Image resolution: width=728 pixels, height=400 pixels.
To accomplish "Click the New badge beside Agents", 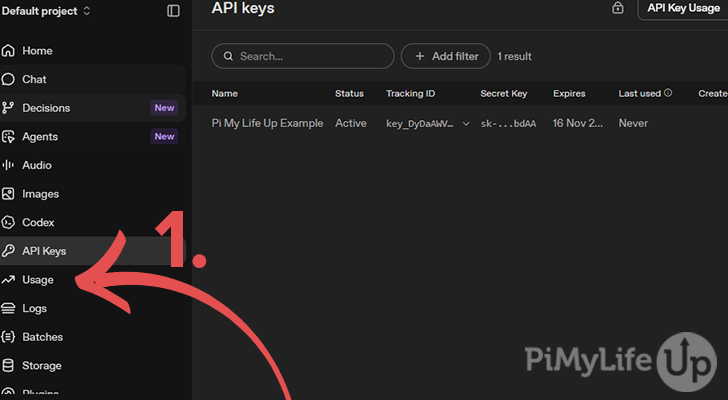I will click(164, 136).
